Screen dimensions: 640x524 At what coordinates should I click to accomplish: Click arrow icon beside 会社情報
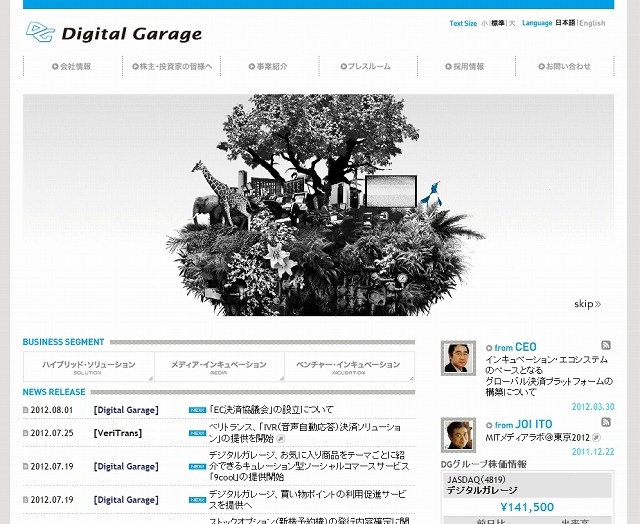tap(55, 66)
